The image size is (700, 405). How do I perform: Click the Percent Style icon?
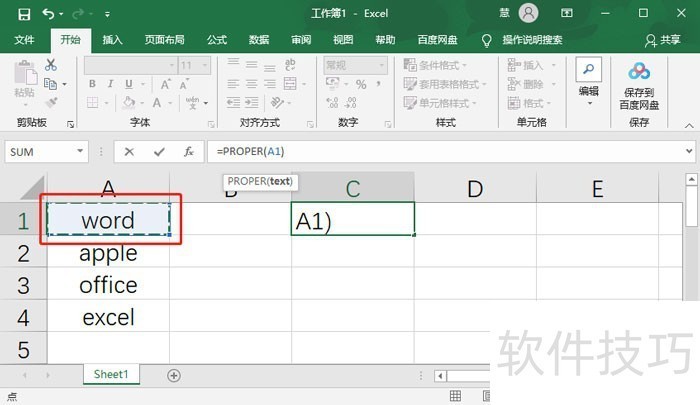pos(361,84)
